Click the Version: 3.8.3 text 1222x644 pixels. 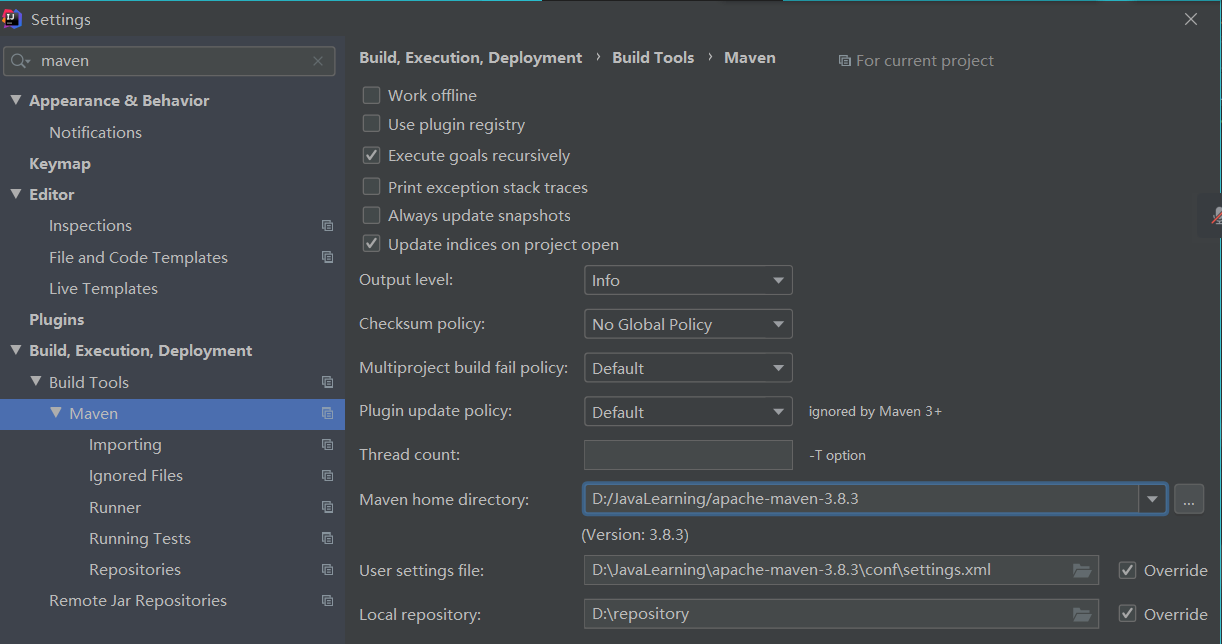[x=635, y=535]
